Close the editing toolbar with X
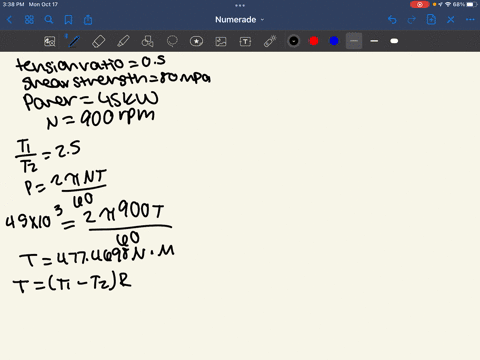 451,20
